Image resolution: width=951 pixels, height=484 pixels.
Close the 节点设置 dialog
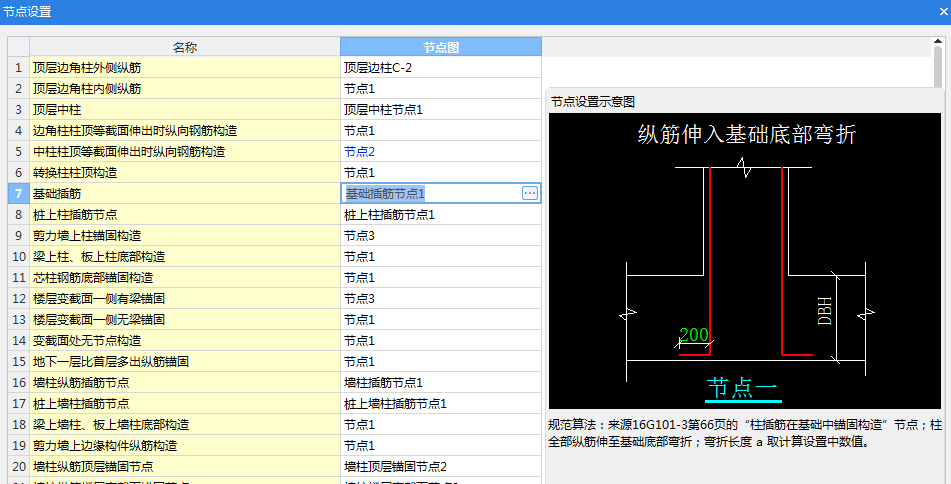click(943, 12)
